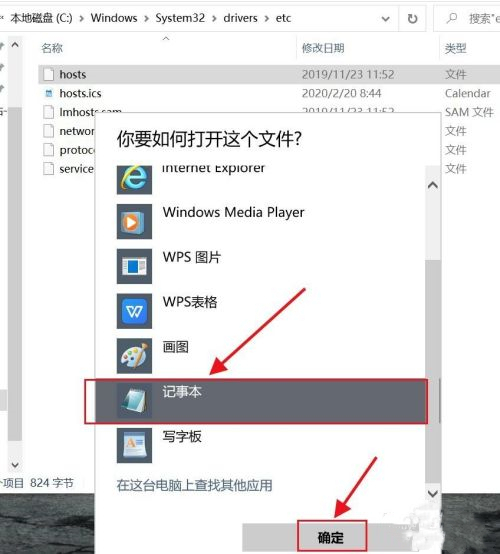Choose the 画图 paint icon

tap(134, 356)
